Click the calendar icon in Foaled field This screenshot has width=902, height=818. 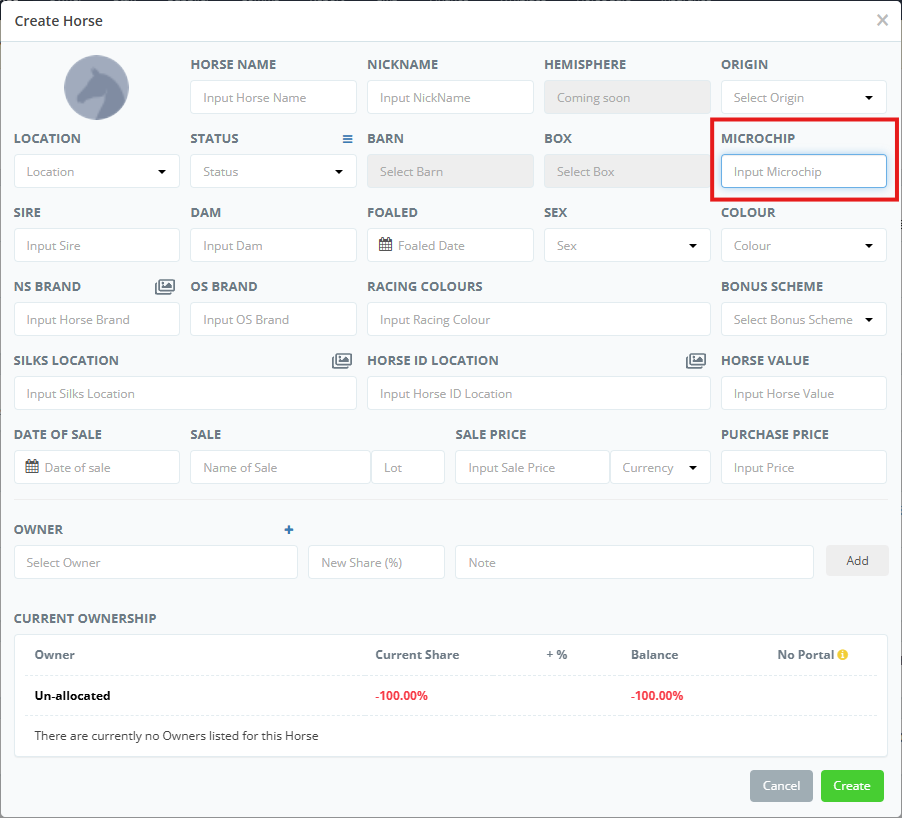pyautogui.click(x=386, y=245)
